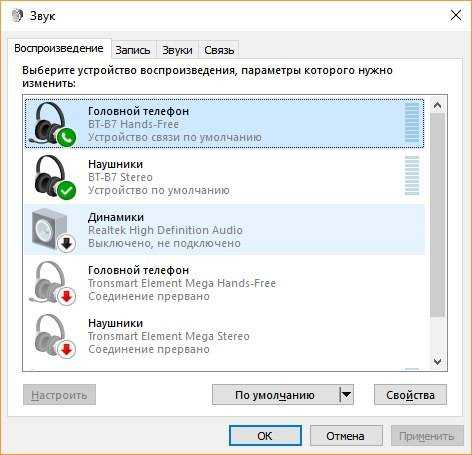
Task: Click the Отмена button
Action: 345,436
